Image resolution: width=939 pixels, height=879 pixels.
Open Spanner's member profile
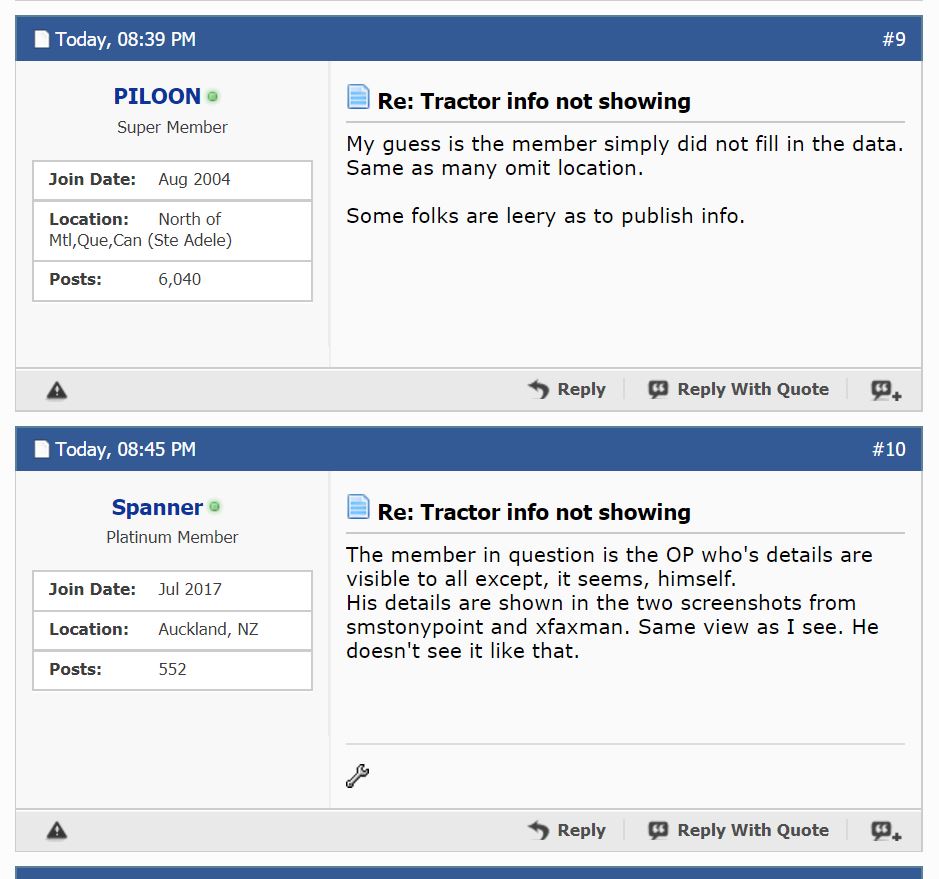tap(157, 508)
